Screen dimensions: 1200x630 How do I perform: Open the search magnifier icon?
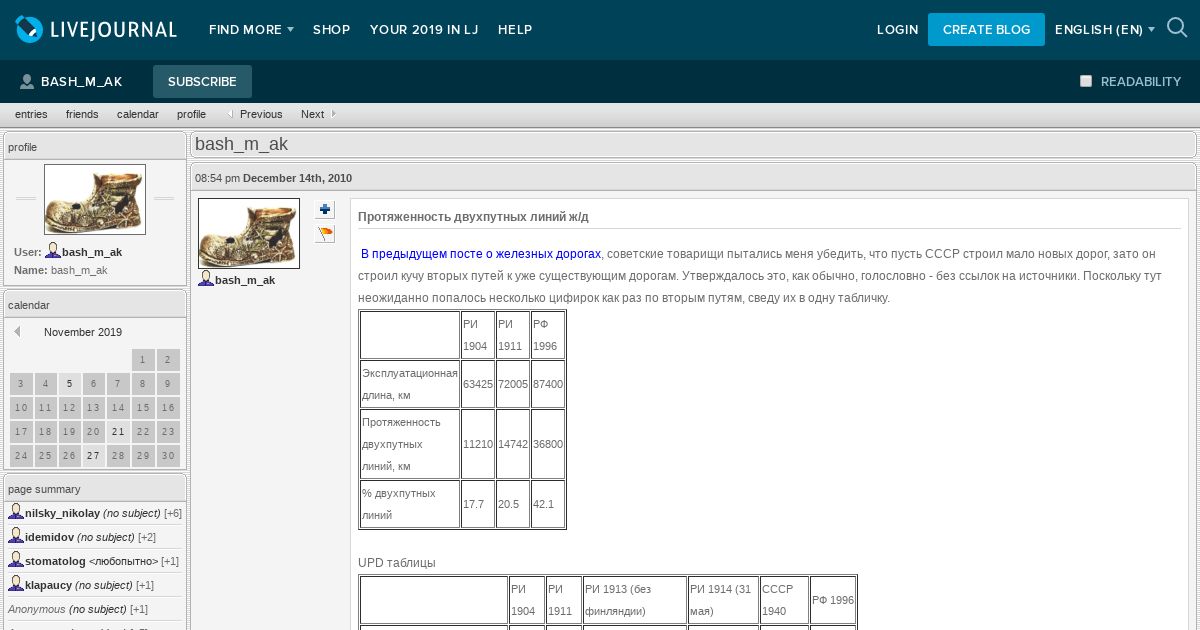(x=1178, y=29)
